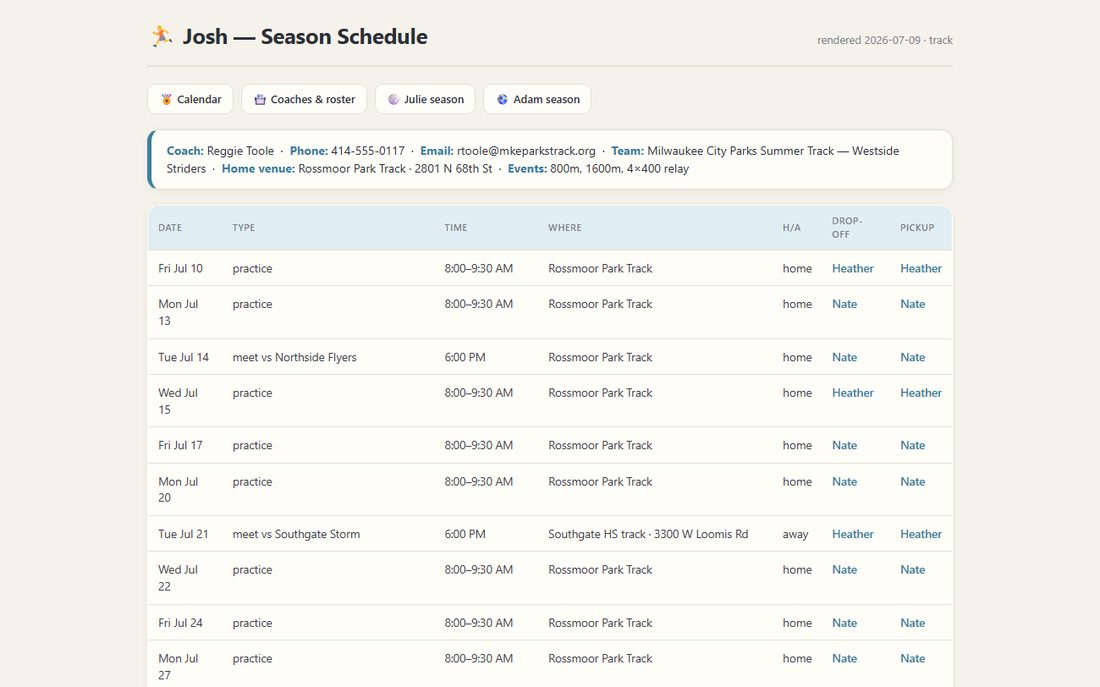Click the email rtoole@mkeparkstrack.org
Viewport: 1100px width, 687px height.
(x=526, y=151)
